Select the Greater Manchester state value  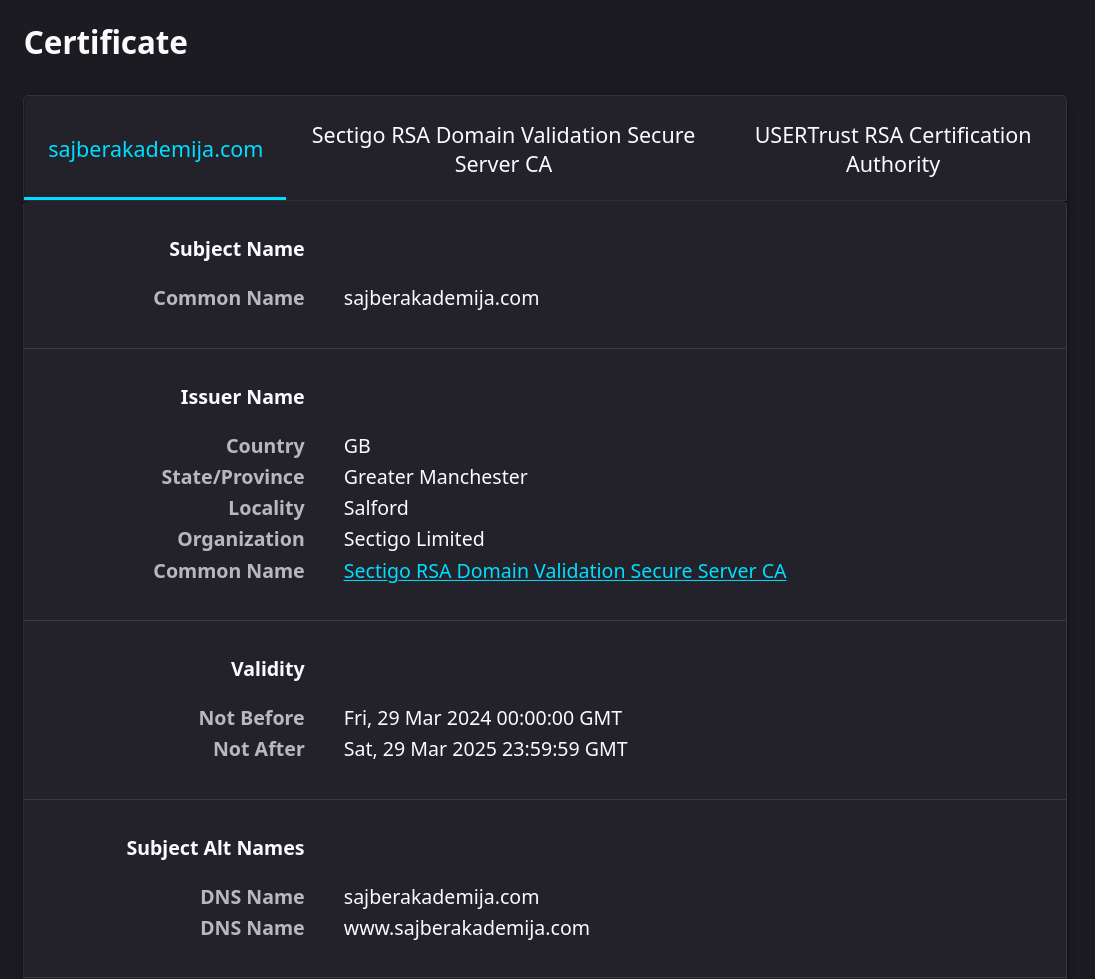435,477
